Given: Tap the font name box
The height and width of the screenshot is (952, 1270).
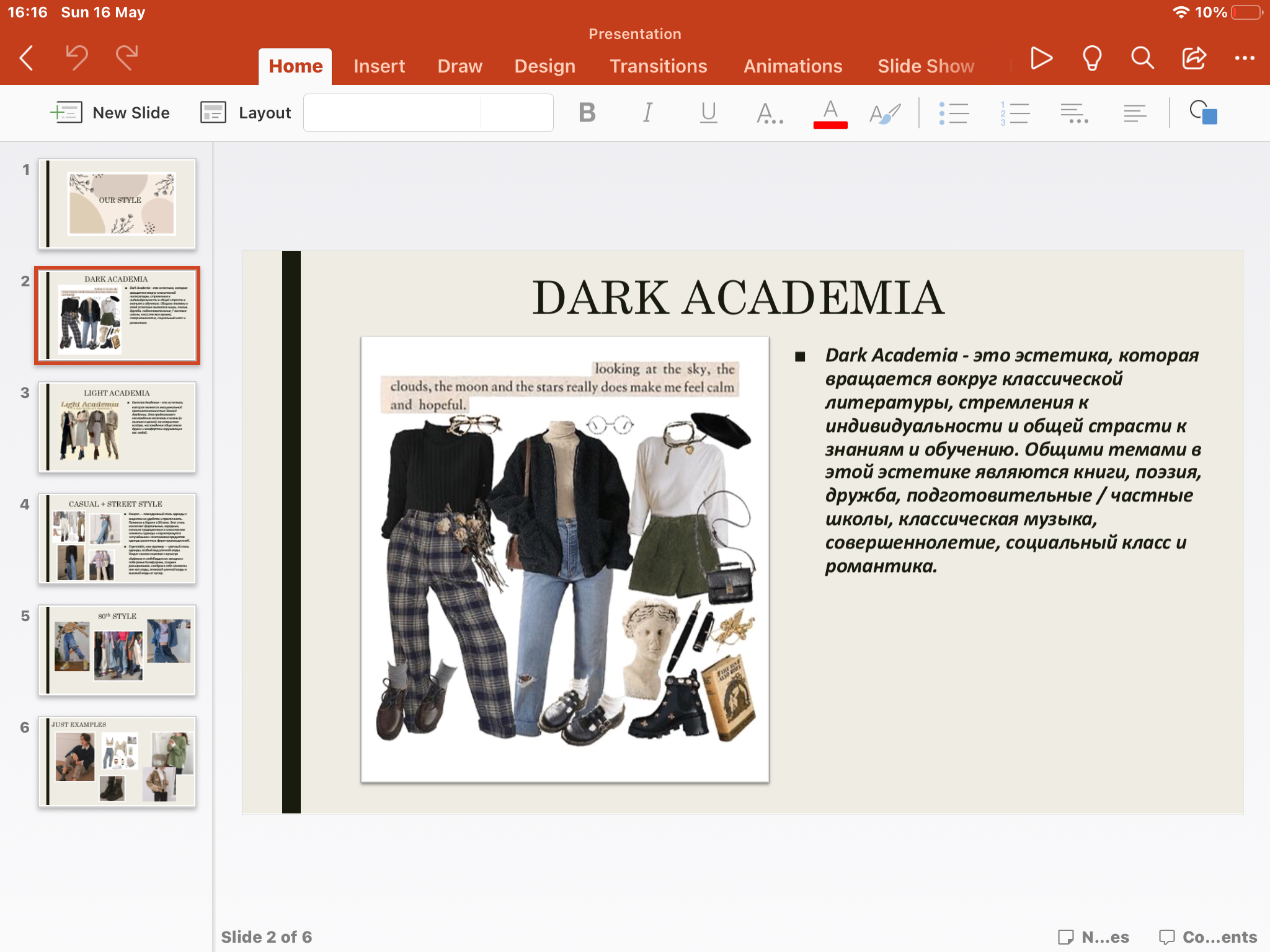Looking at the screenshot, I should (392, 113).
